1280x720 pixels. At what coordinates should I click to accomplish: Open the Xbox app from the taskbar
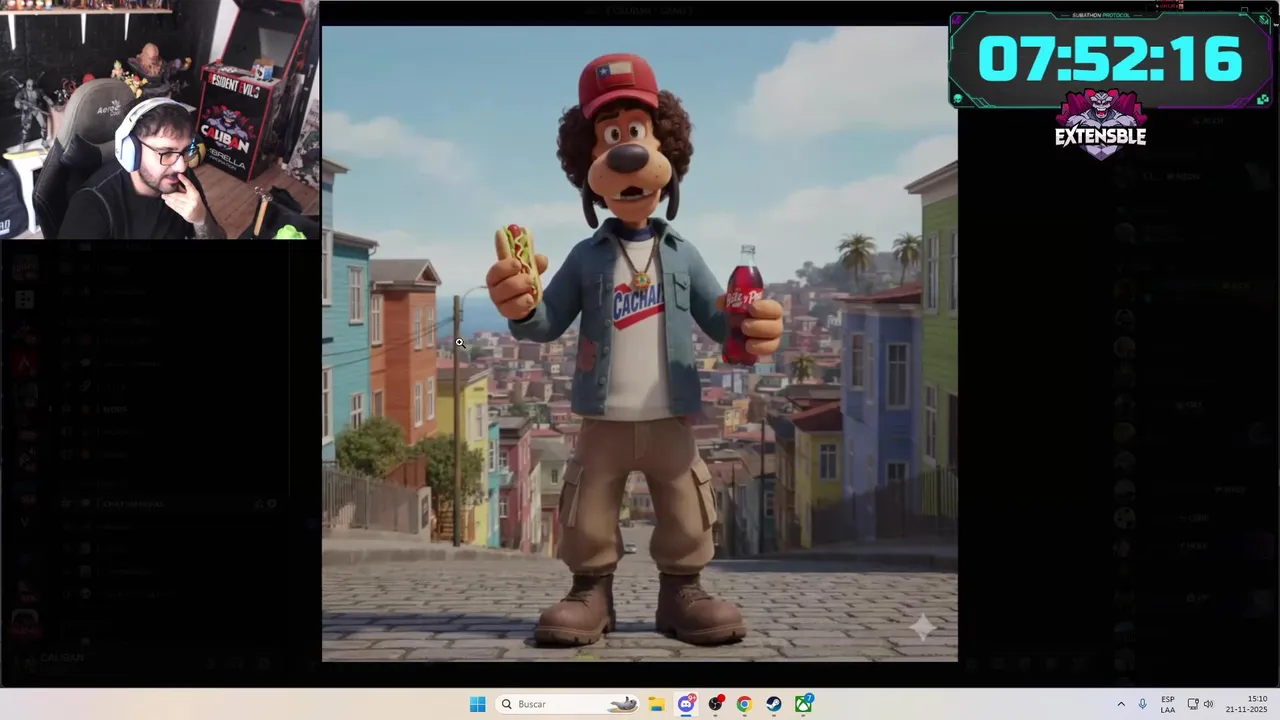point(803,704)
